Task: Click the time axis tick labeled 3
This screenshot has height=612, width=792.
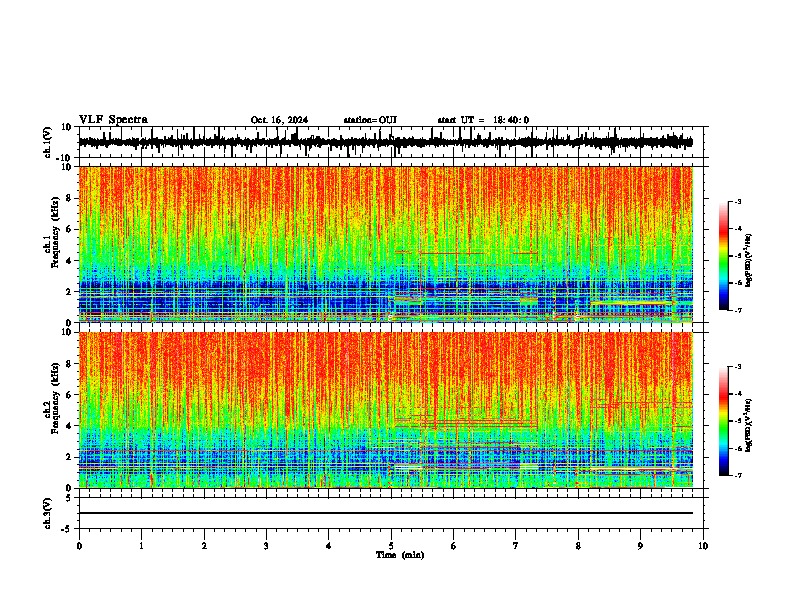Action: (266, 546)
